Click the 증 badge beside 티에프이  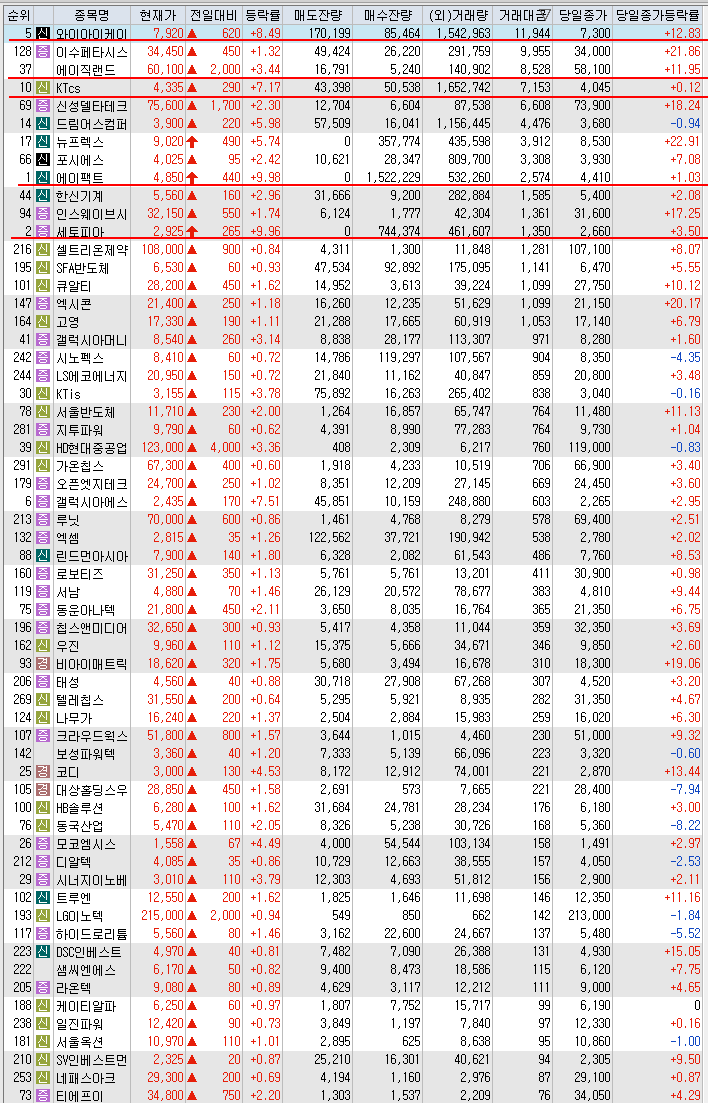[x=43, y=1095]
